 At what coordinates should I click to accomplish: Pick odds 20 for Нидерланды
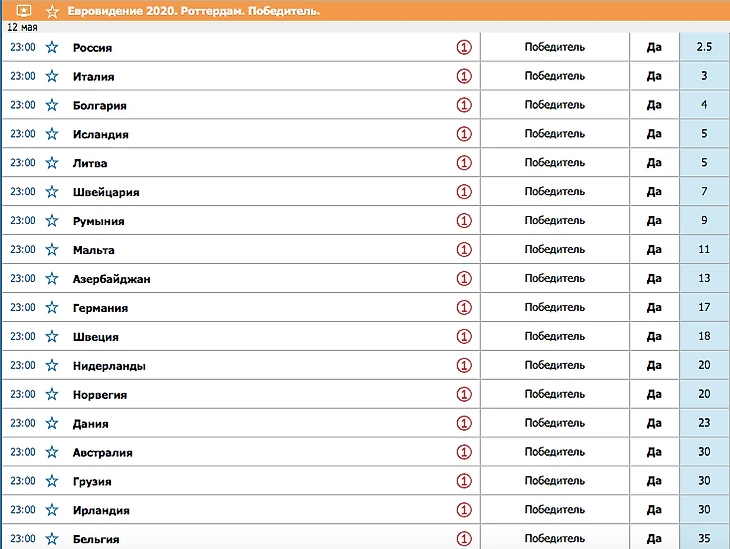[x=704, y=365]
